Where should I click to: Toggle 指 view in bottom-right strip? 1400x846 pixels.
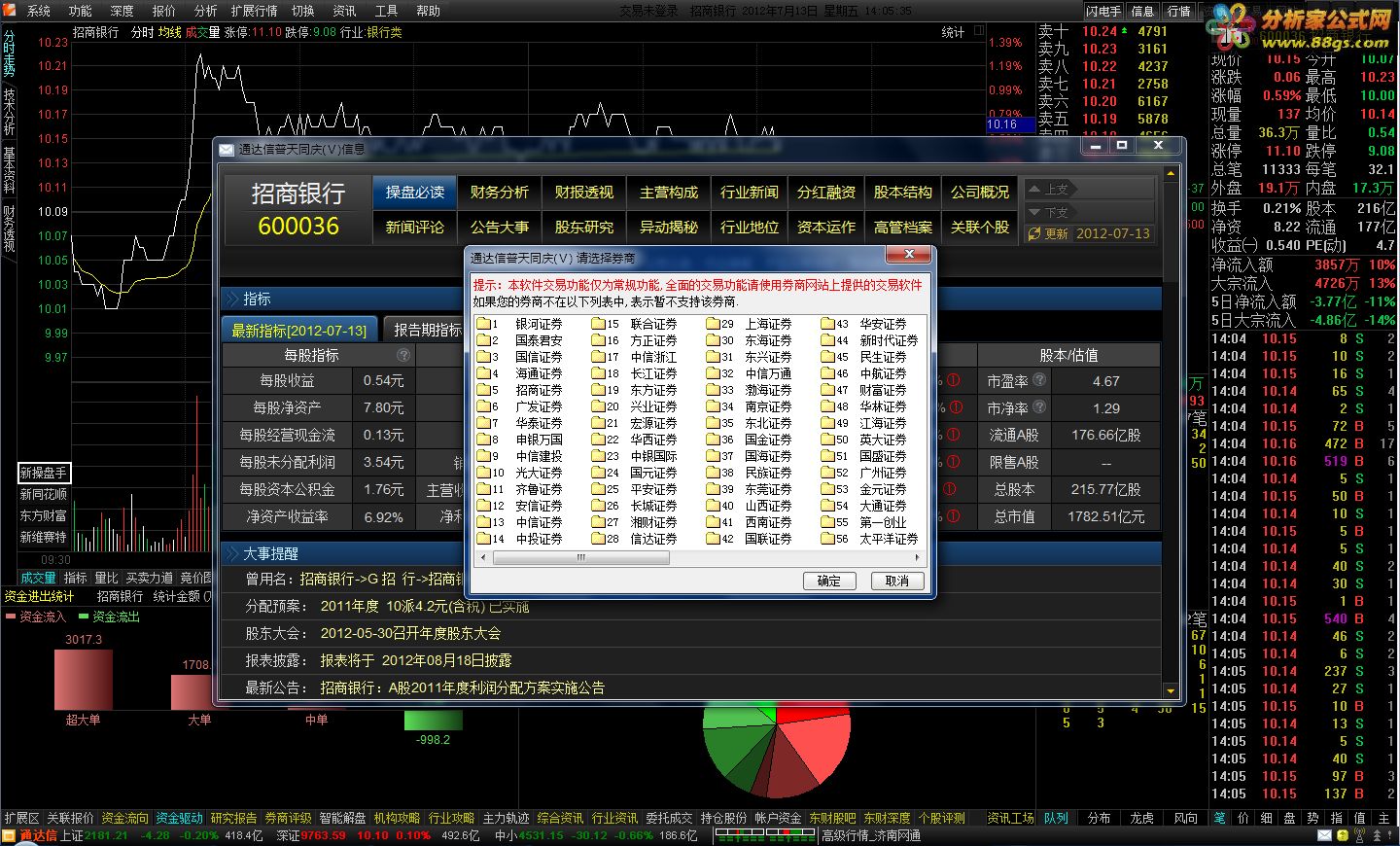[x=1337, y=819]
